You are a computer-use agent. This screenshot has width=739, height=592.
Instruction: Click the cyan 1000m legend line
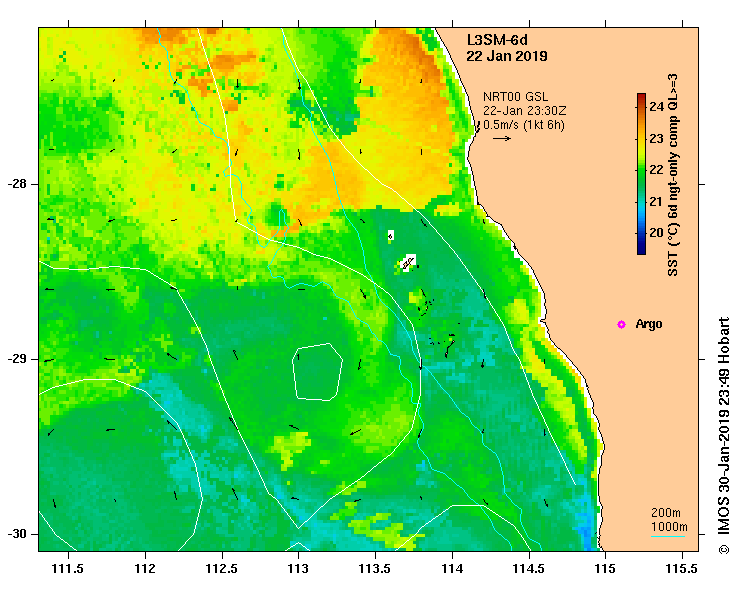(x=668, y=536)
